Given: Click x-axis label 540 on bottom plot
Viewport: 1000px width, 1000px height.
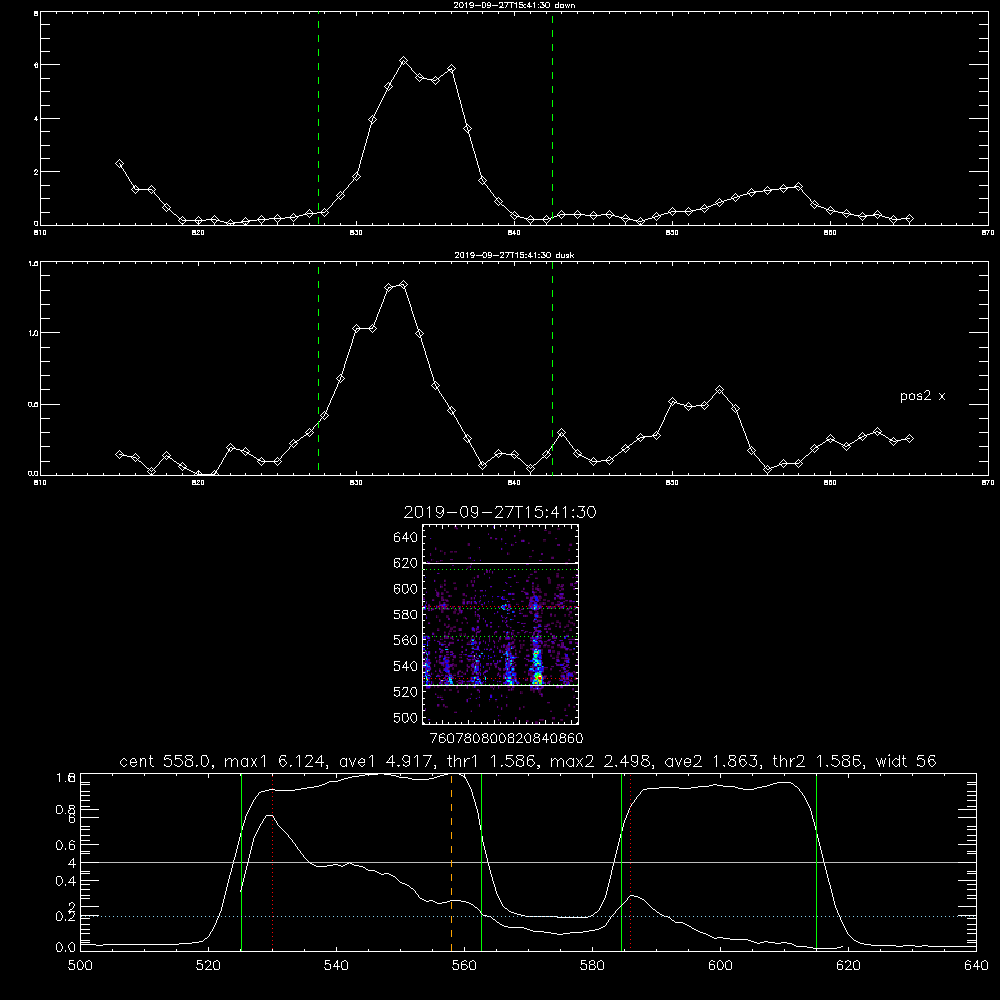Looking at the screenshot, I should [x=336, y=966].
